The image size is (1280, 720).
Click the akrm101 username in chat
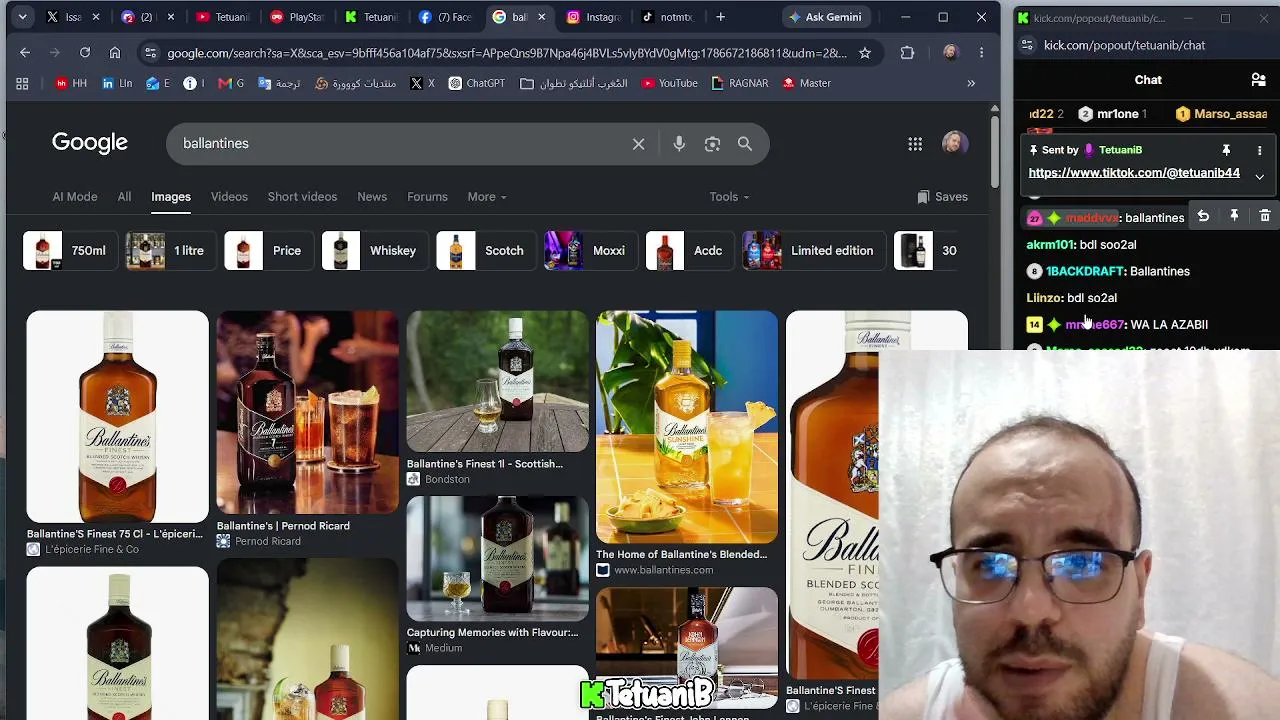point(1050,244)
